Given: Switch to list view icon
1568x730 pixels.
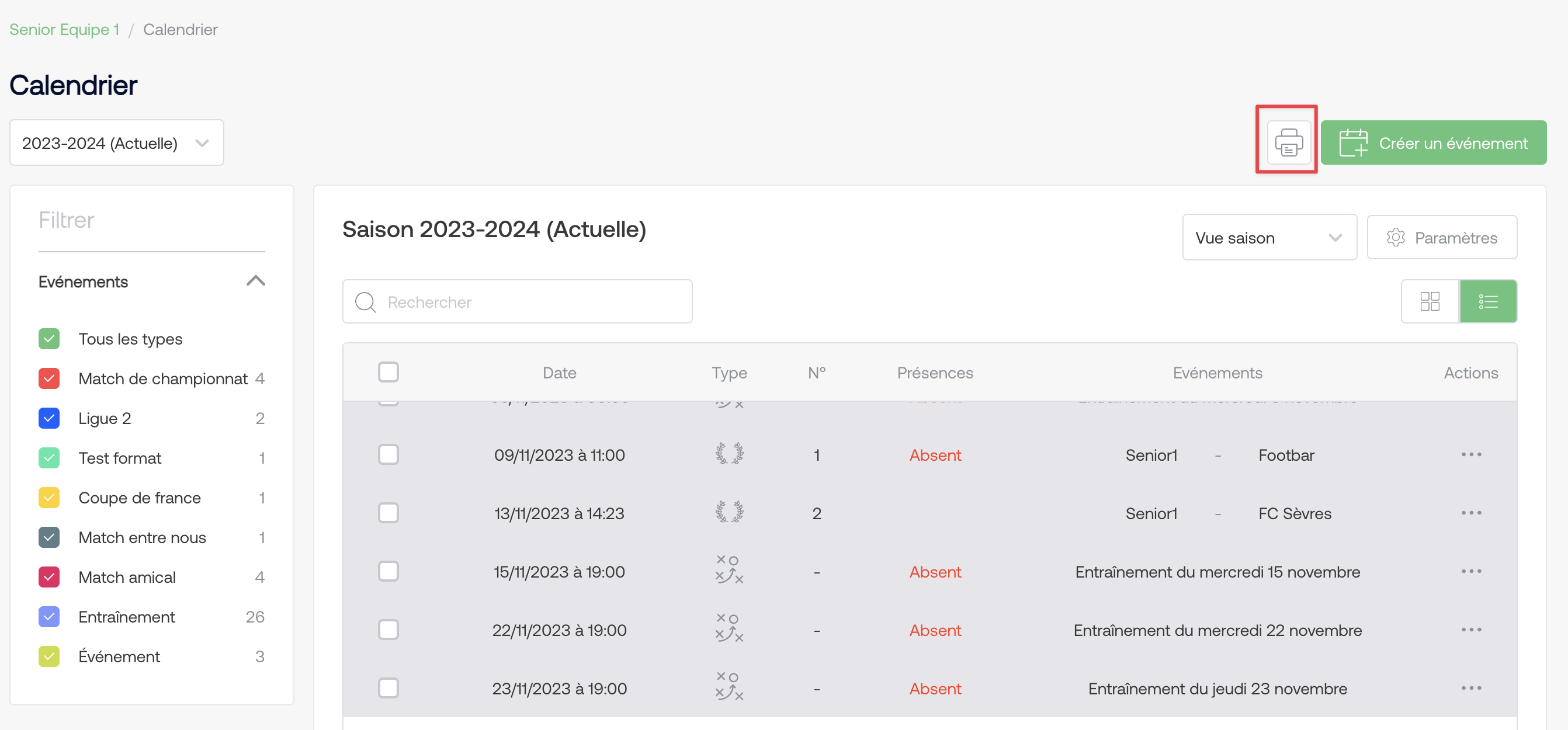Looking at the screenshot, I should pos(1487,301).
